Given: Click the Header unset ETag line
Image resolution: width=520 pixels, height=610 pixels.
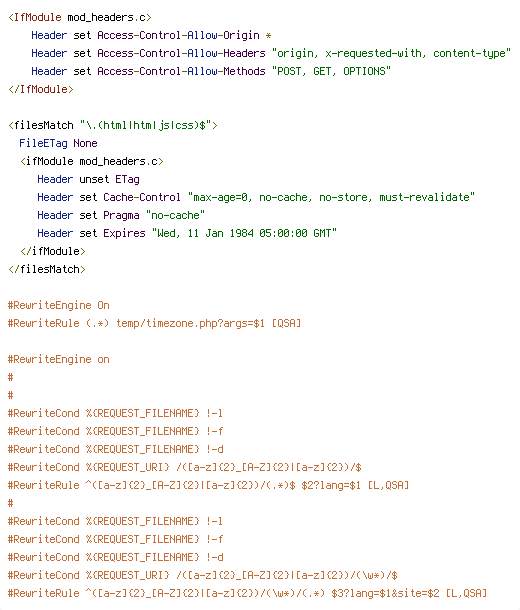Looking at the screenshot, I should [88, 179].
